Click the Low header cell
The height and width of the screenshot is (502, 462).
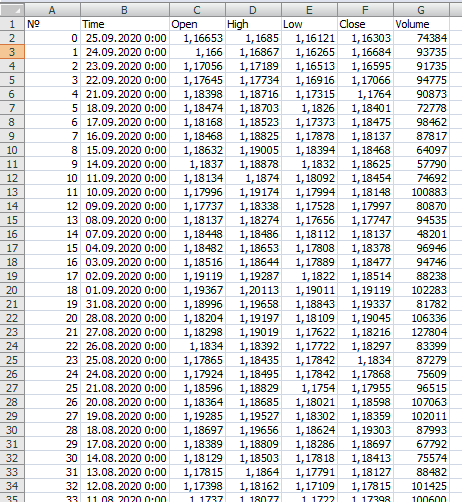pyautogui.click(x=309, y=24)
